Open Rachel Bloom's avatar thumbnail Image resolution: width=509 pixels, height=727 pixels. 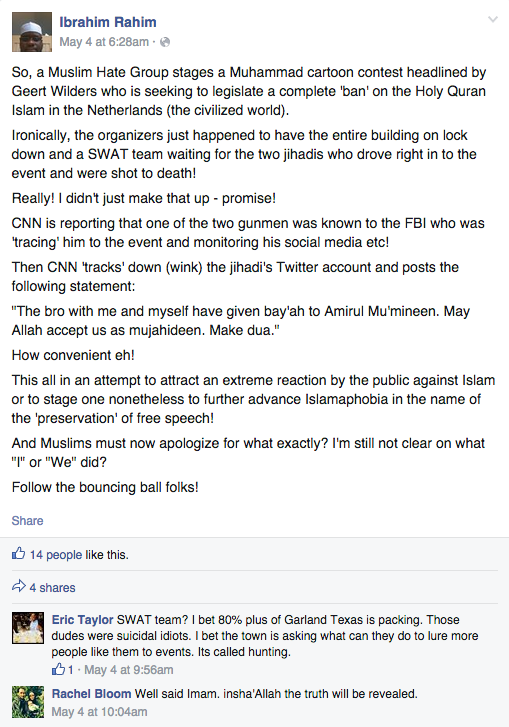pos(28,702)
